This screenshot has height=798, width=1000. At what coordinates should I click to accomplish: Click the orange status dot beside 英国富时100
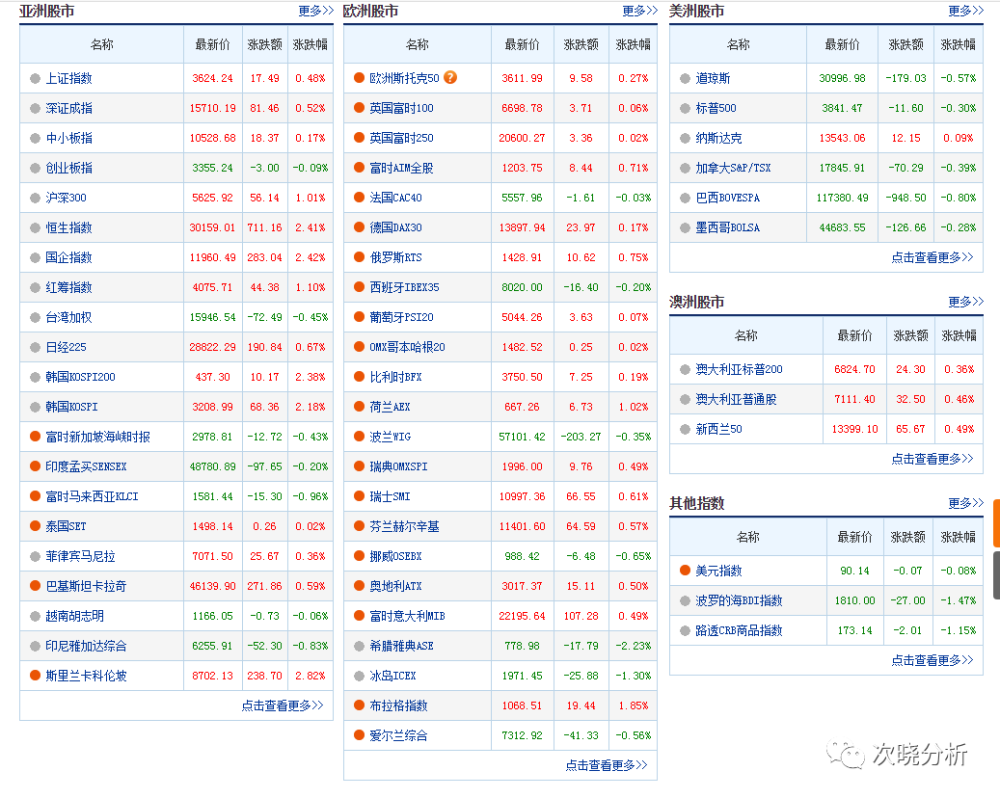point(359,108)
